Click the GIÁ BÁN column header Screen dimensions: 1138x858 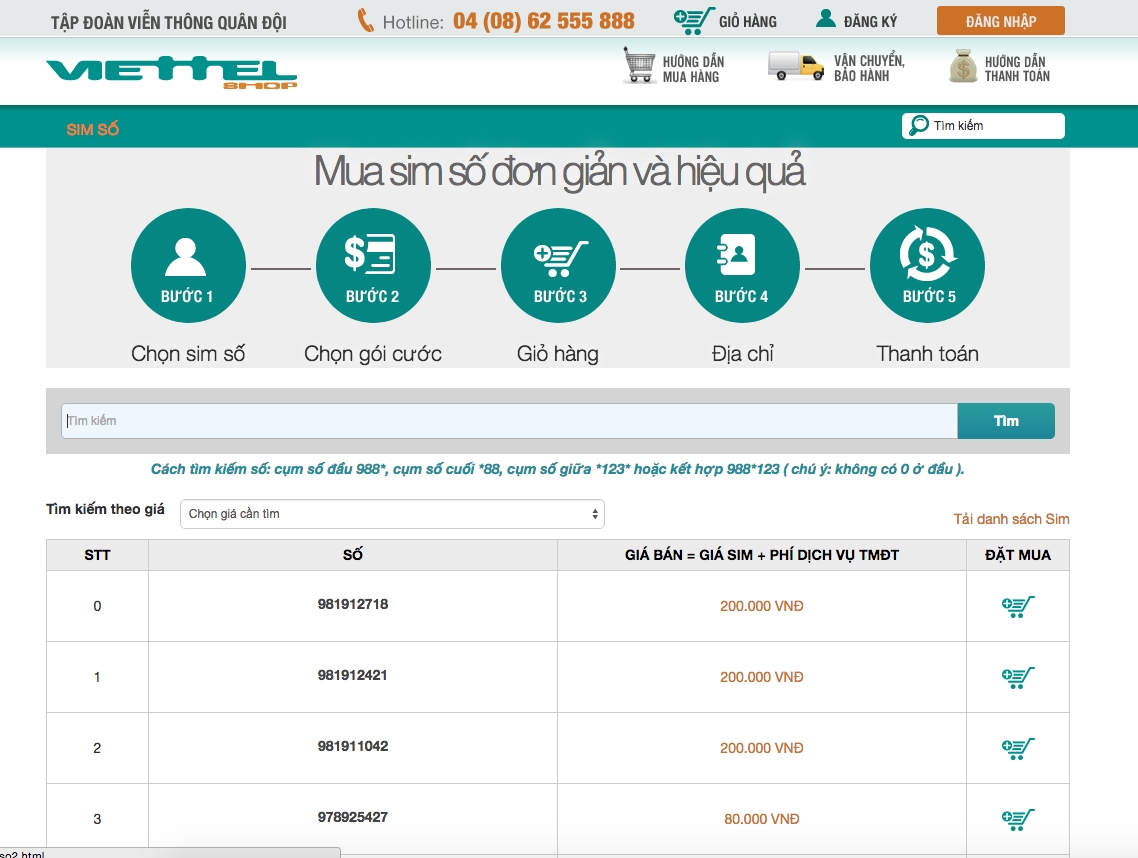pyautogui.click(x=762, y=555)
